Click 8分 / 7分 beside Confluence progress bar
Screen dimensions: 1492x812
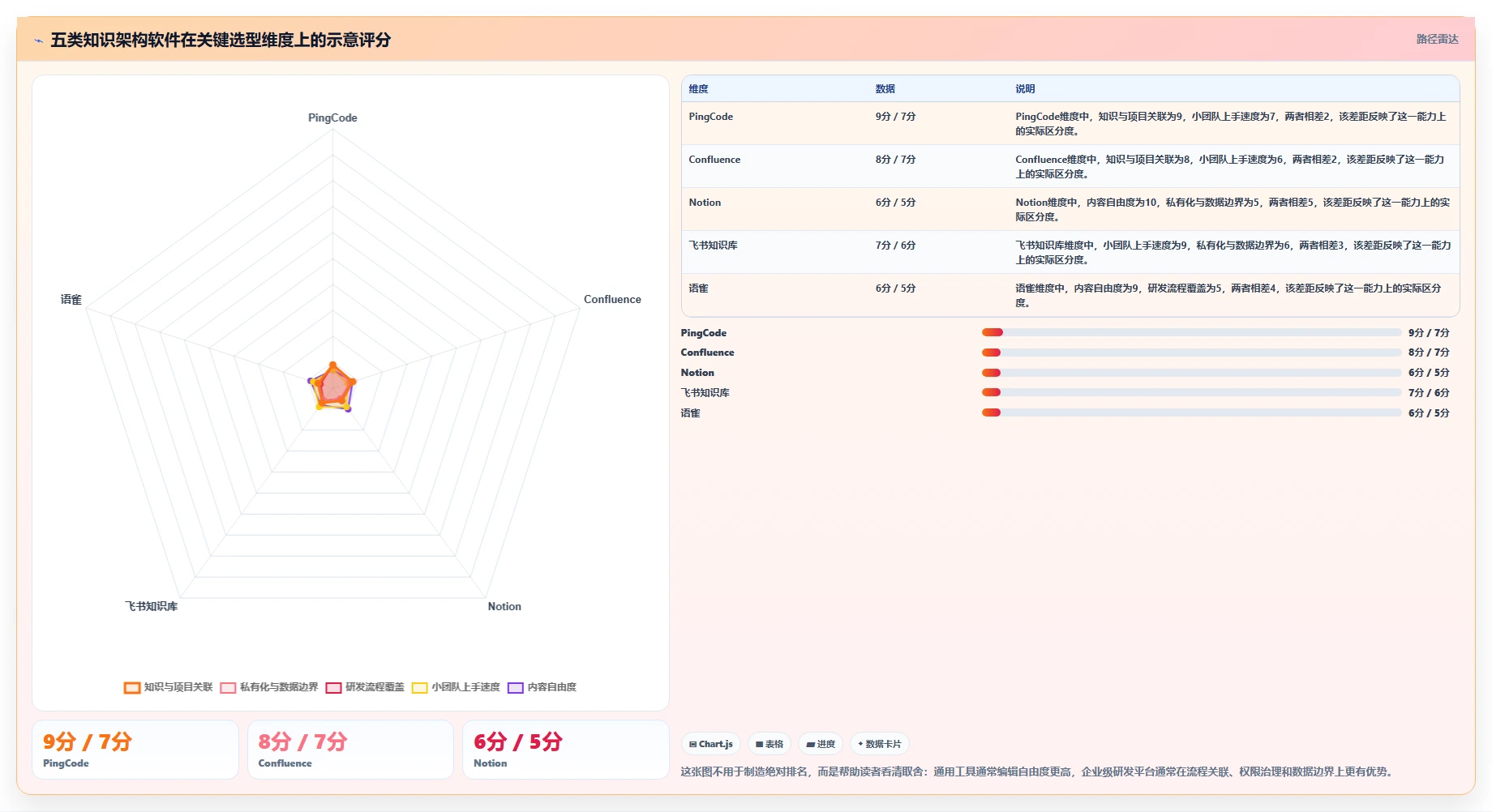(1429, 353)
